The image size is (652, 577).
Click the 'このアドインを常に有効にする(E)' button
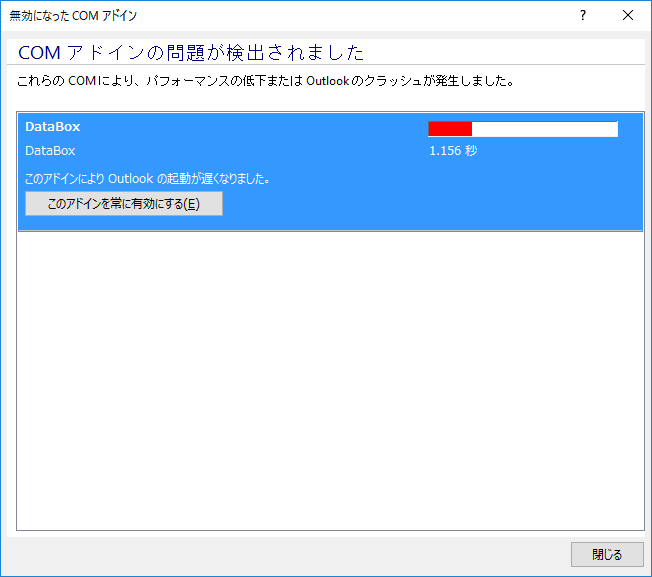click(123, 204)
